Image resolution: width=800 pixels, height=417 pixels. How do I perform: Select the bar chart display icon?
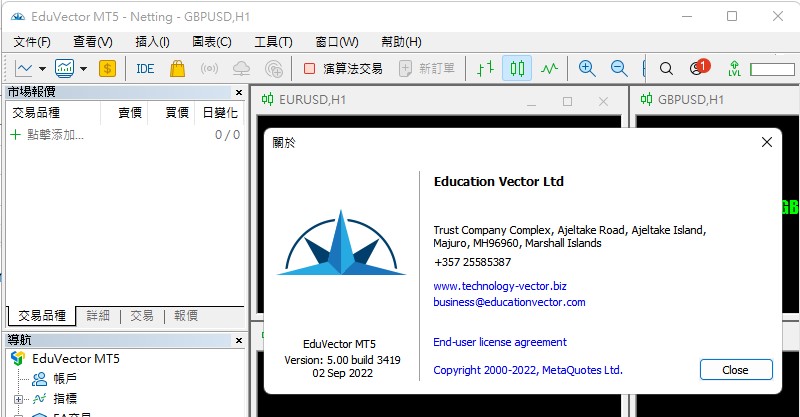(485, 69)
